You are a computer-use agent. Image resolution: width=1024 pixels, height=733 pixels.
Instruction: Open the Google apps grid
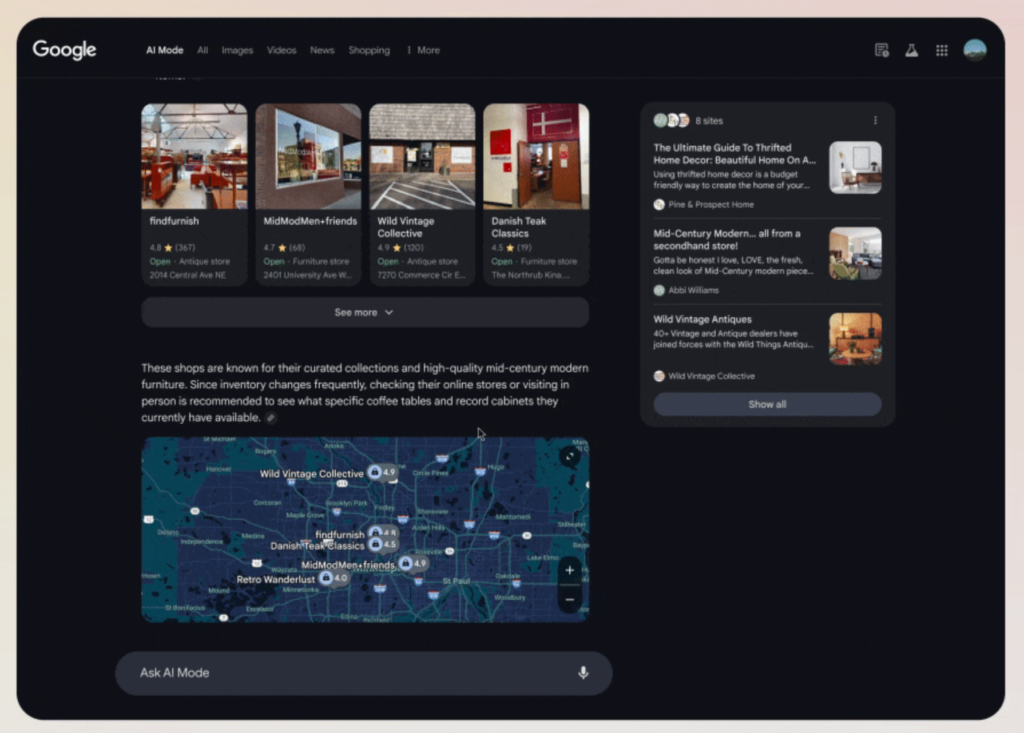pyautogui.click(x=942, y=50)
